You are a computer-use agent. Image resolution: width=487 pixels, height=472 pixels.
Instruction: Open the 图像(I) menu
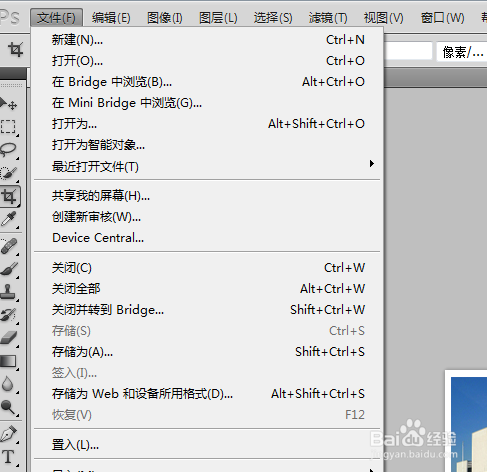click(165, 18)
